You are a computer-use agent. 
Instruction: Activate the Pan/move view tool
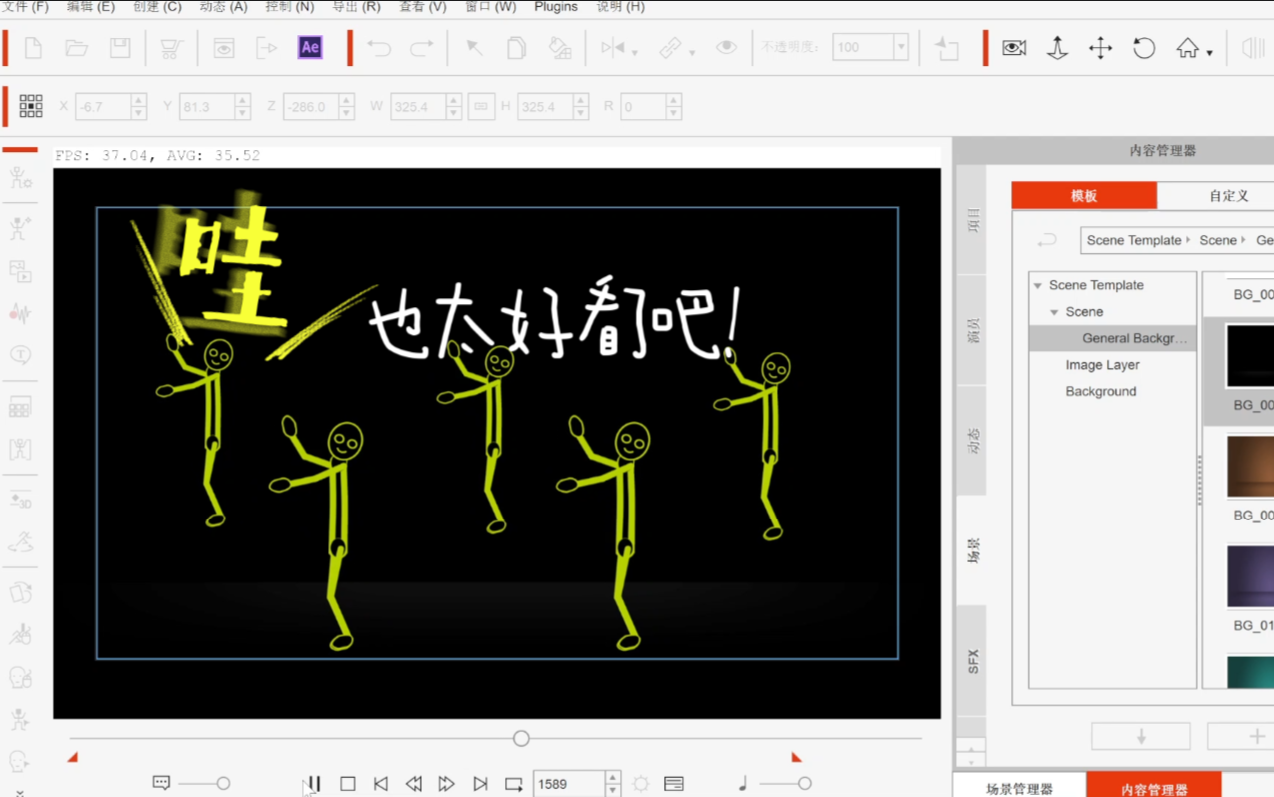pyautogui.click(x=1099, y=47)
